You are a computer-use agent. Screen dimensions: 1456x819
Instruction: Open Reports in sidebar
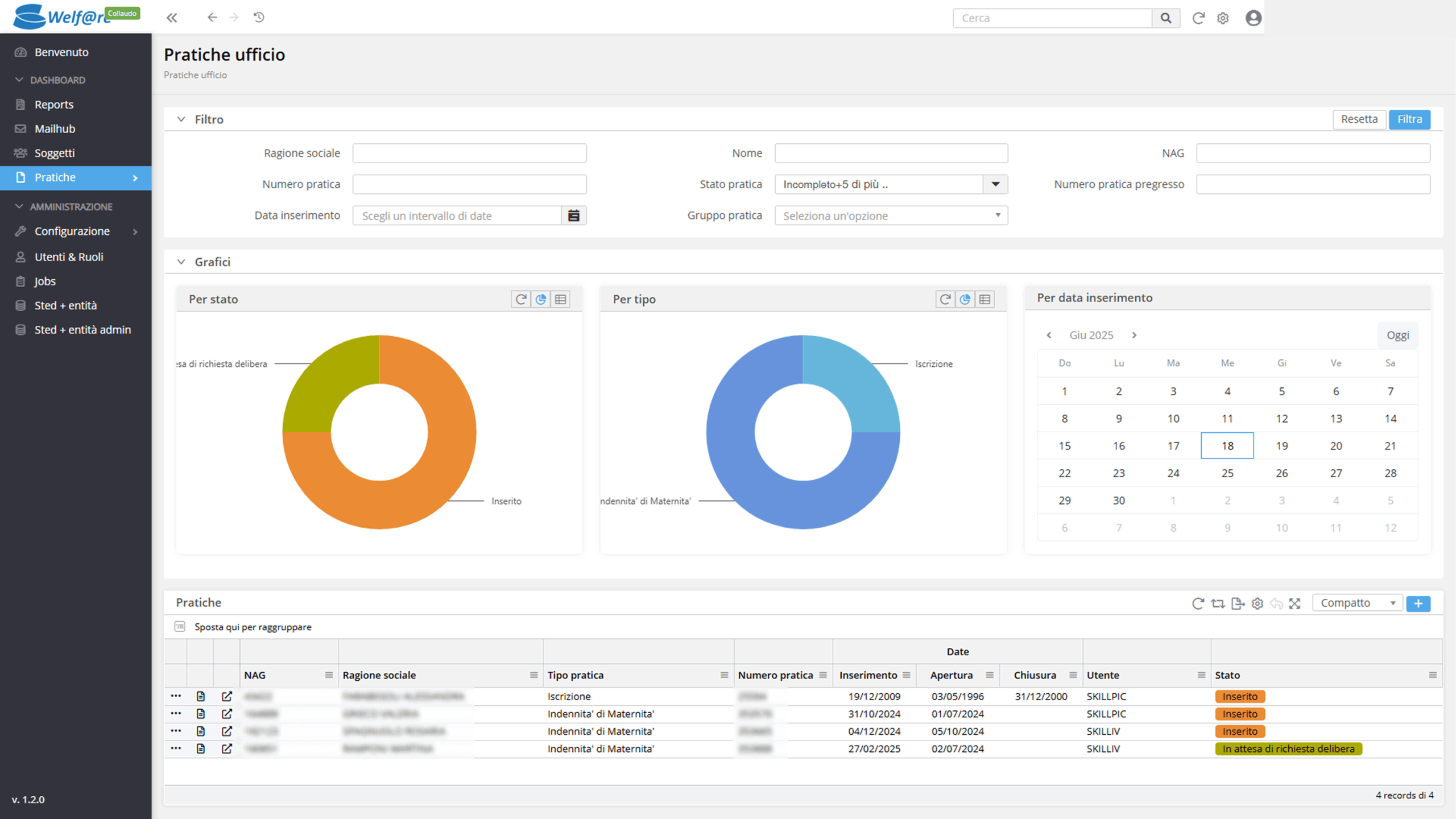pyautogui.click(x=76, y=105)
